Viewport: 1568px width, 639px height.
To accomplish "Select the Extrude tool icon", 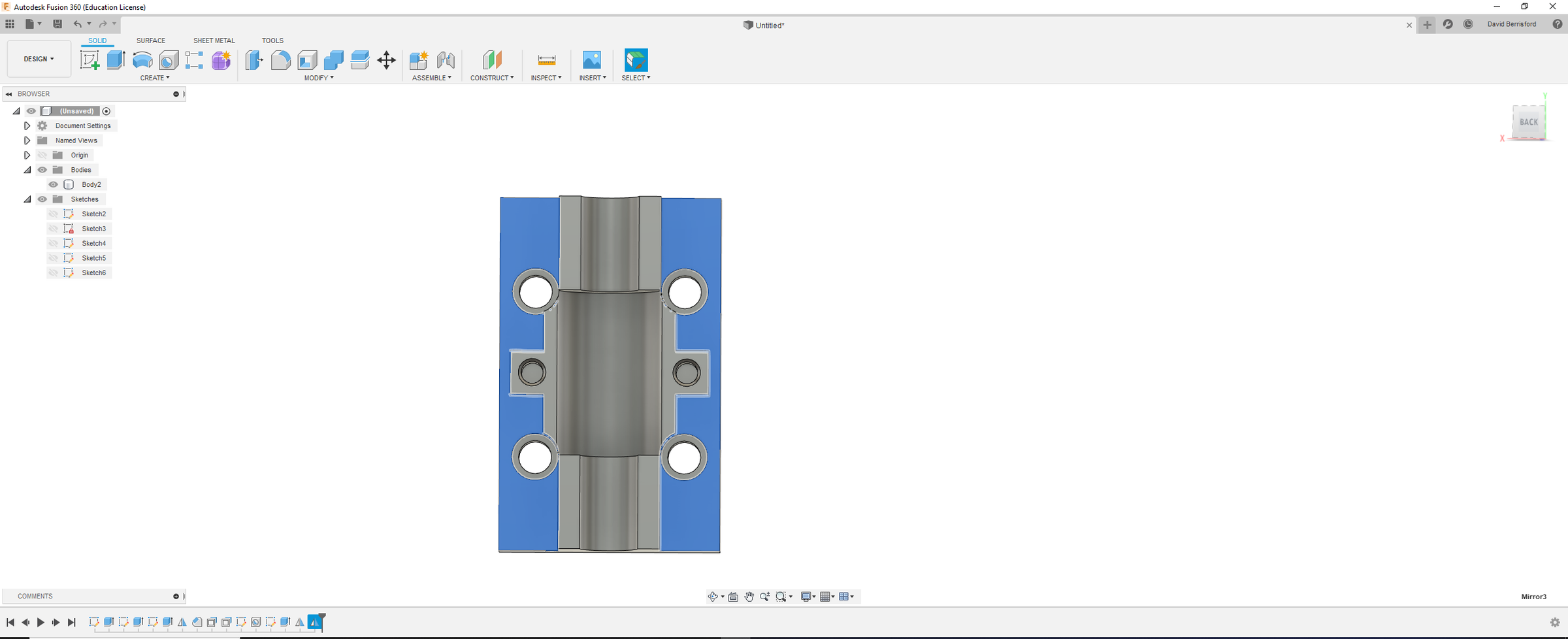I will 116,60.
